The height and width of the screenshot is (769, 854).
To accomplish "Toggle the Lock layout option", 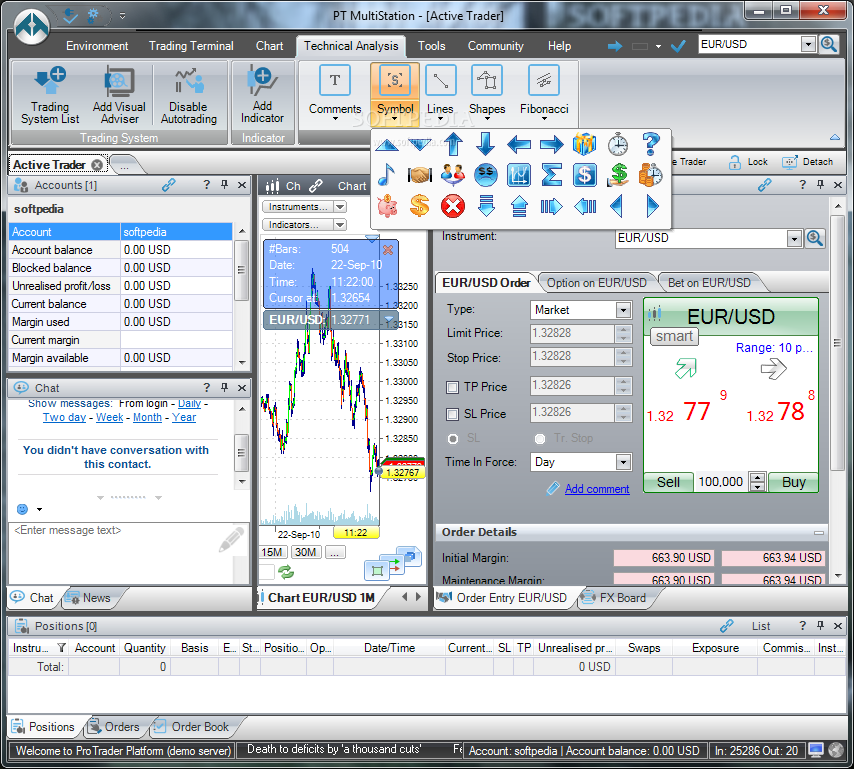I will (x=748, y=162).
